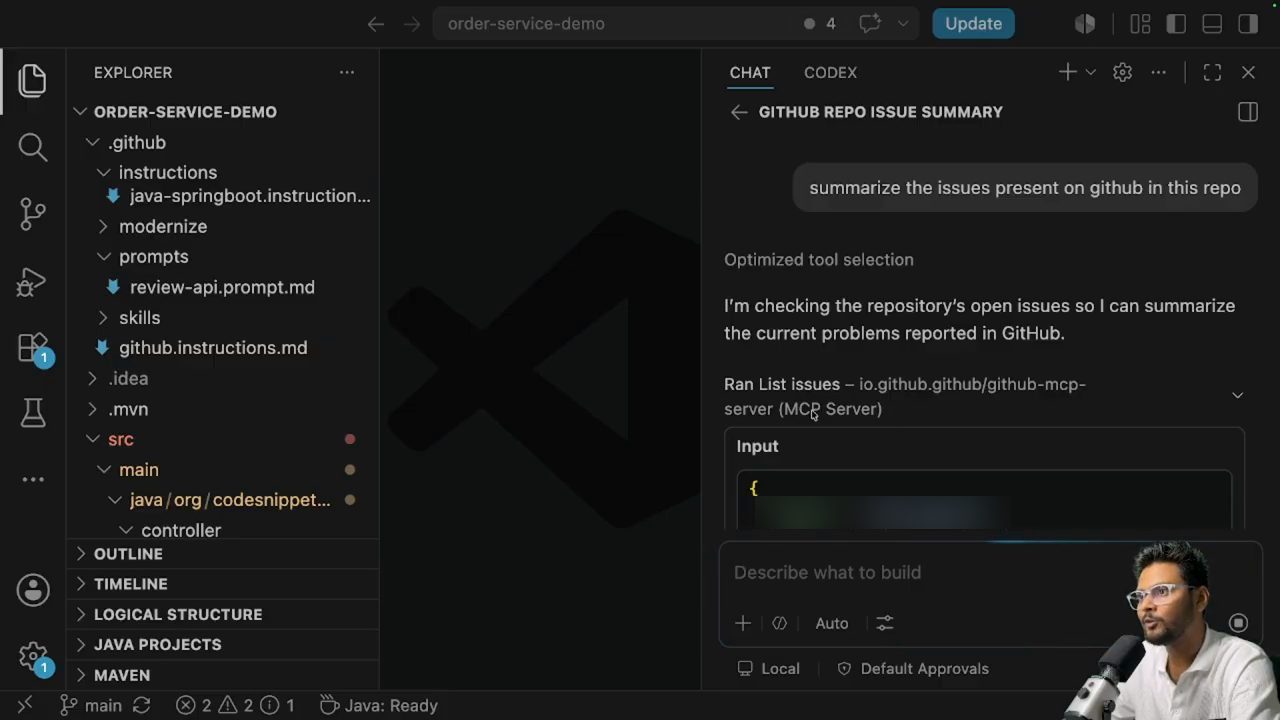
Task: Open the Default Approvals picker
Action: click(x=913, y=669)
